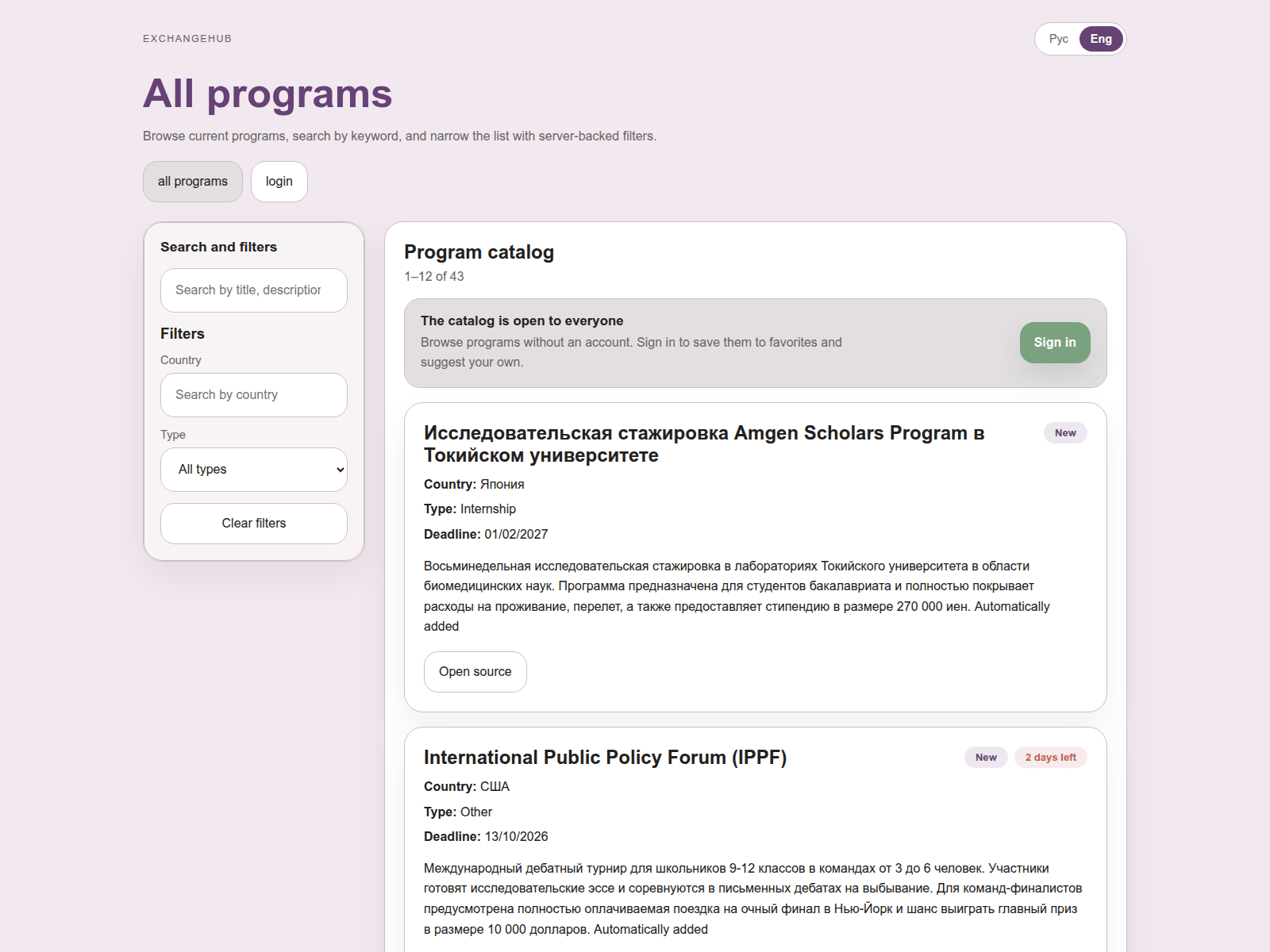Click the International Public Policy Forum title

[605, 758]
